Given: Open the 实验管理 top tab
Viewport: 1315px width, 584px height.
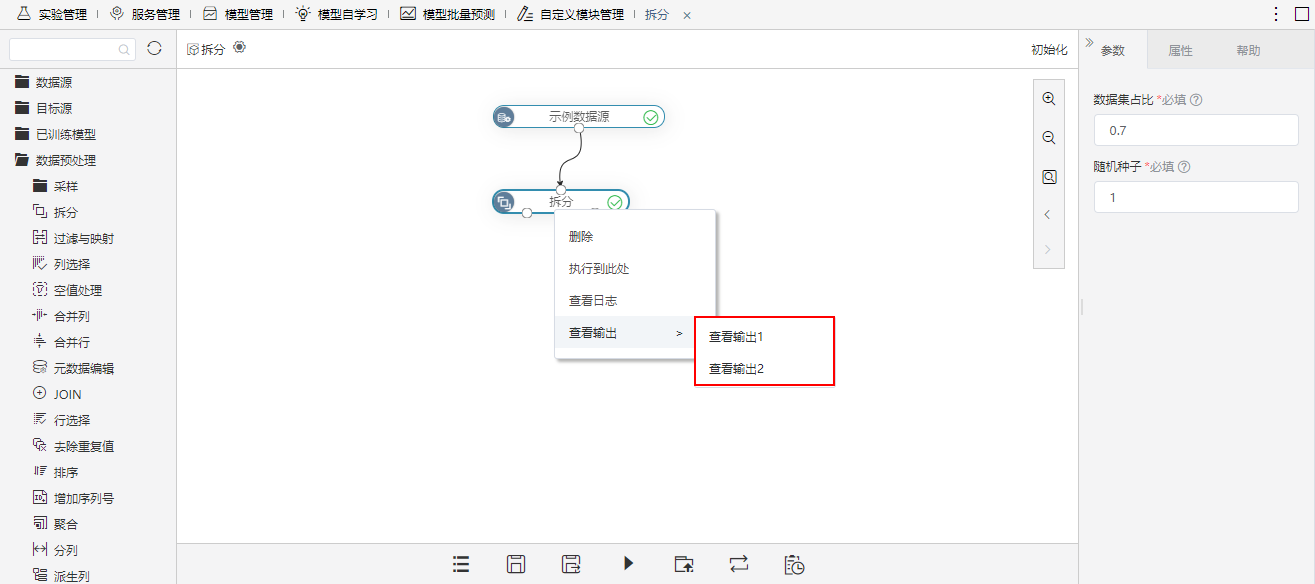Looking at the screenshot, I should 53,14.
